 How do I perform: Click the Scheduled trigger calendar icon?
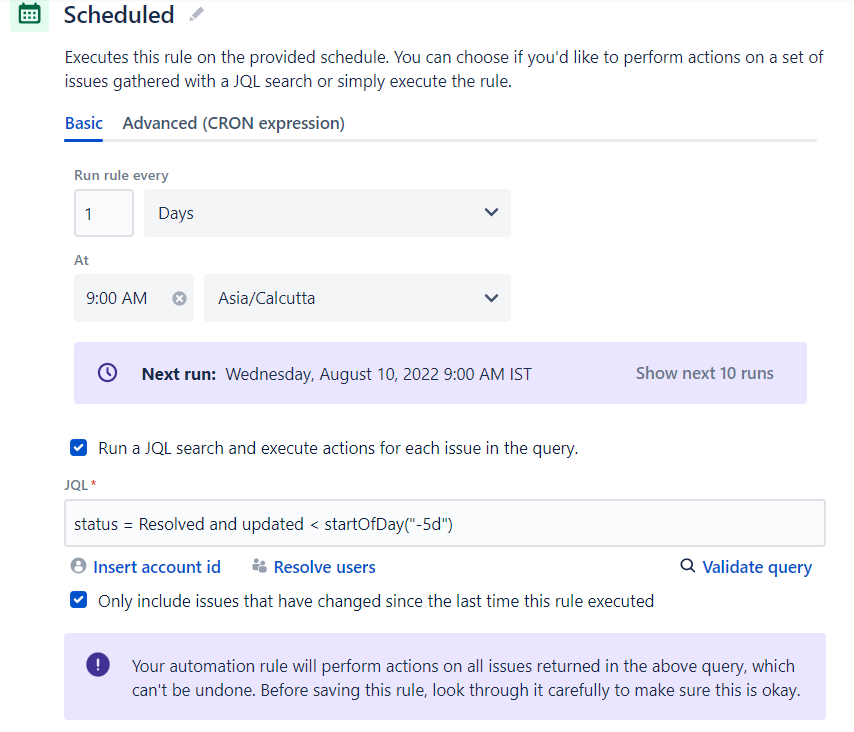[27, 16]
